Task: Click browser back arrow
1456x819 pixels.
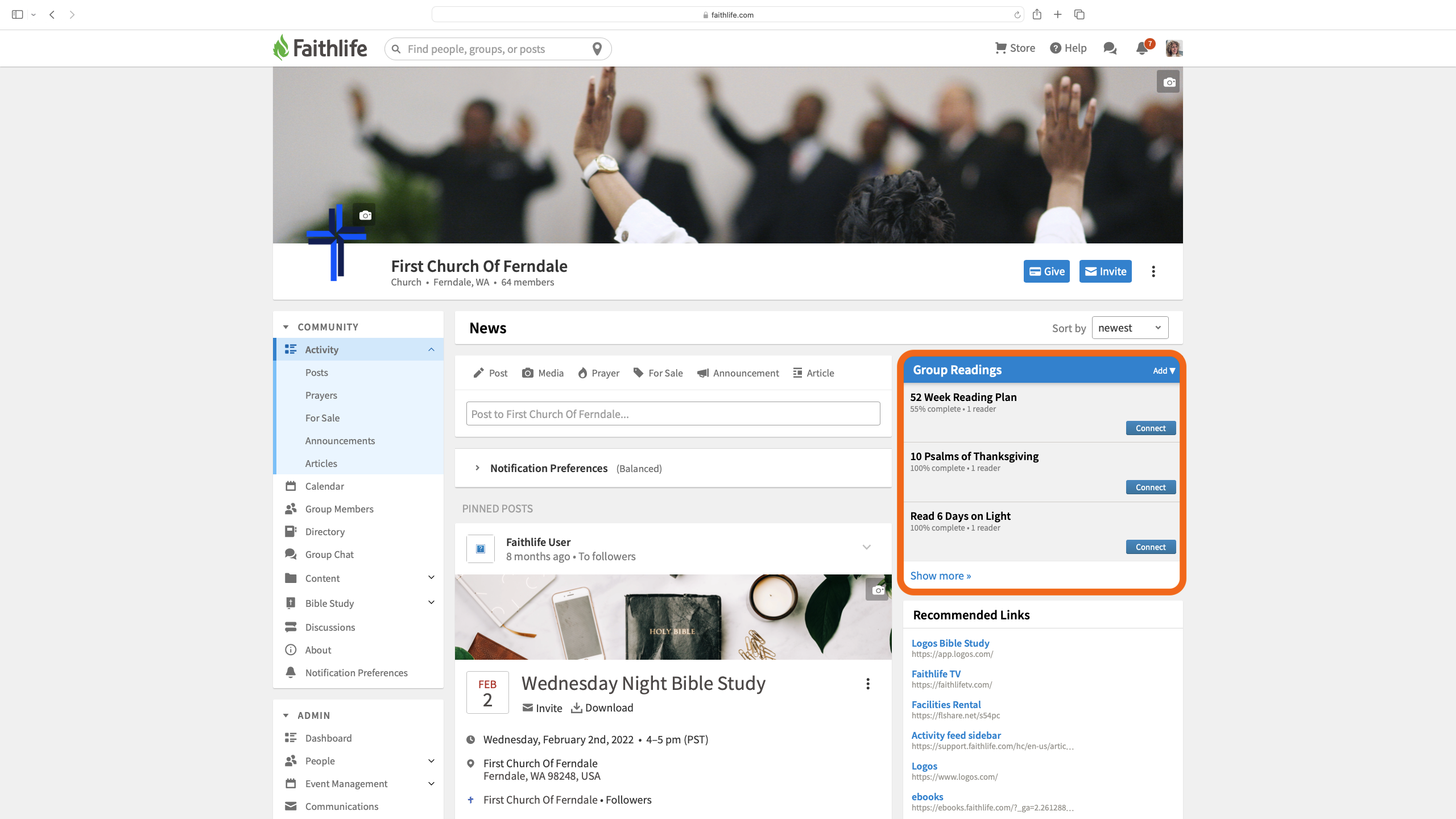Action: tap(52, 15)
